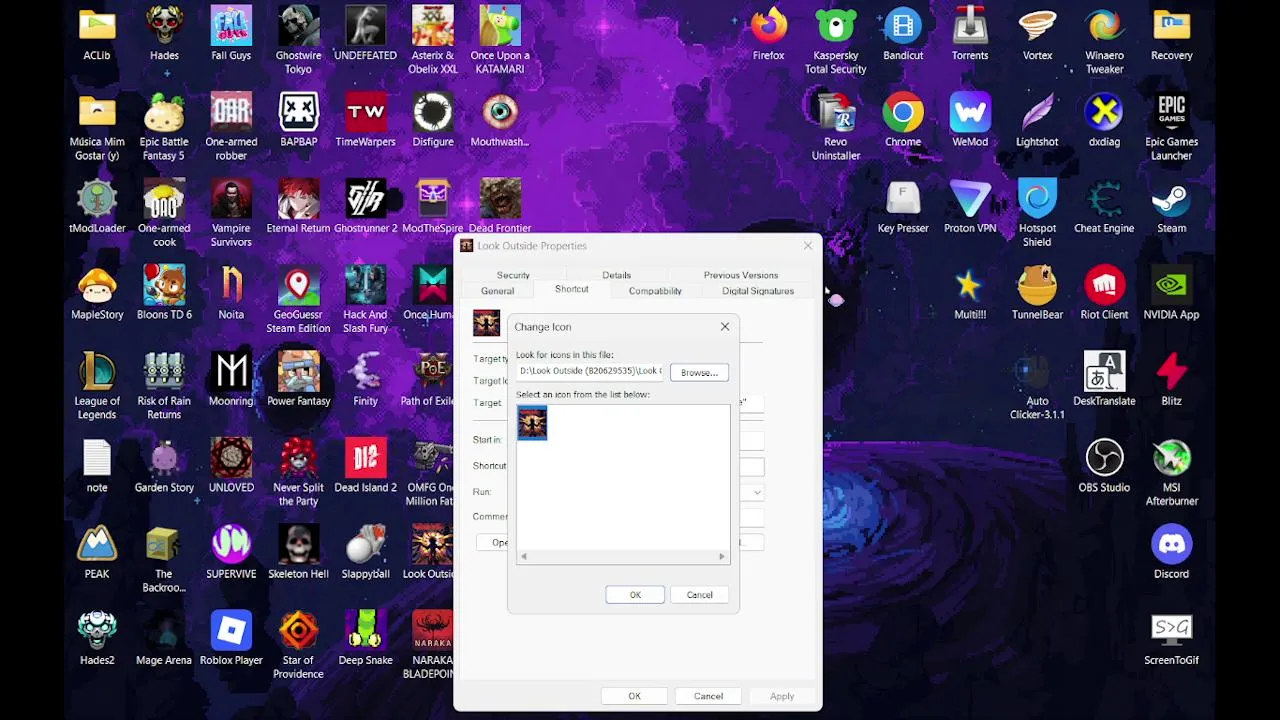
Task: Launch Lightshot from the desktop
Action: 1037,120
